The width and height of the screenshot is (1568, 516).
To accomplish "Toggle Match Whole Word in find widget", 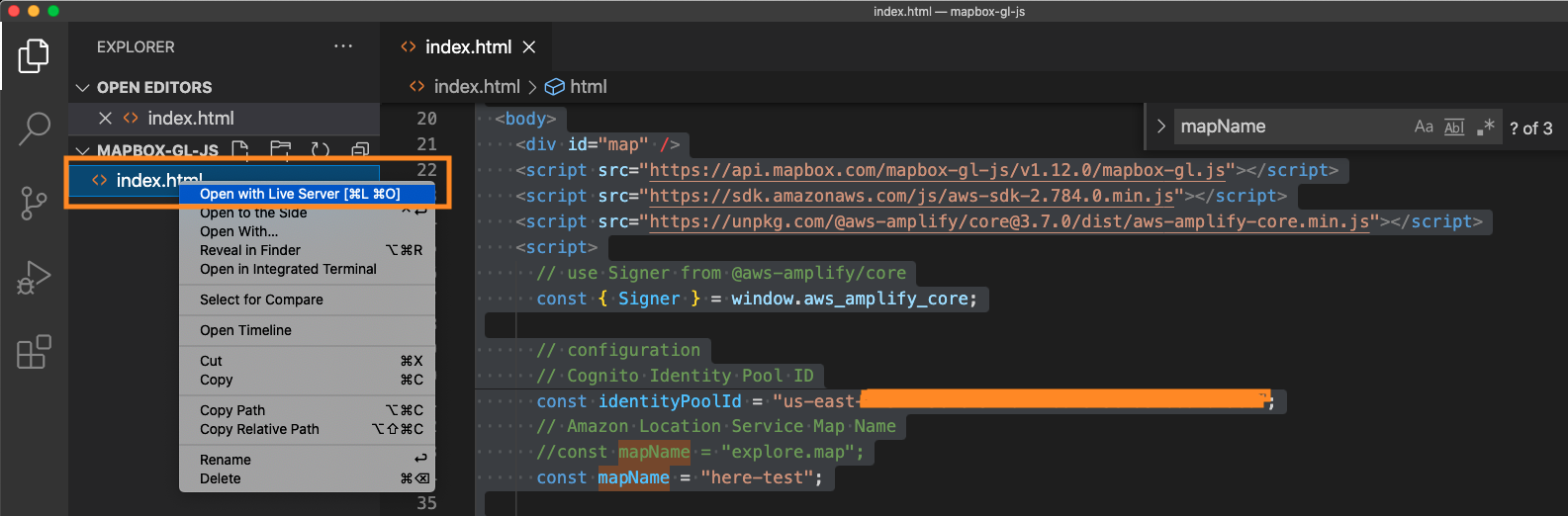I will (x=1454, y=127).
